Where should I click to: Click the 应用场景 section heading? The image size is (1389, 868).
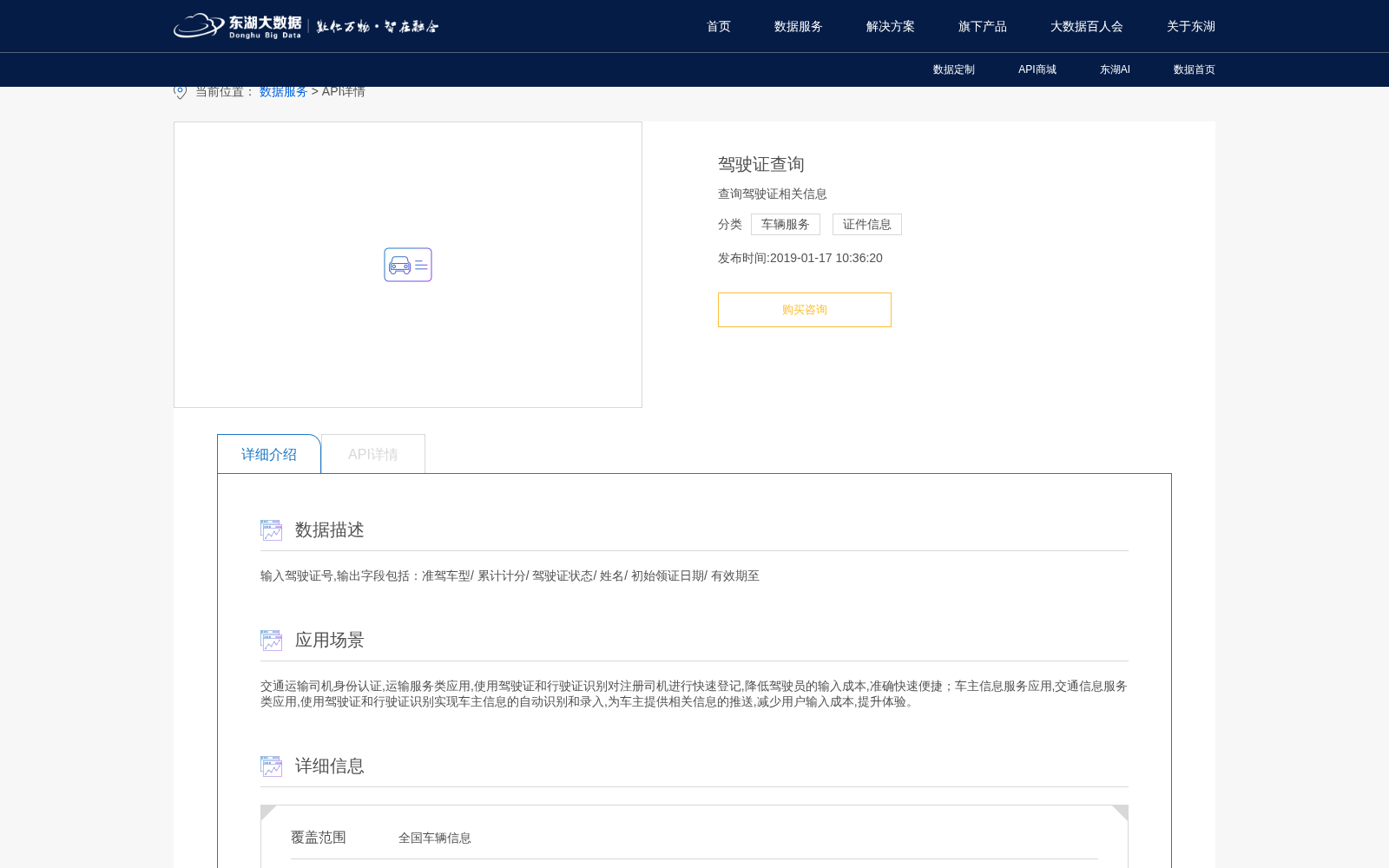330,640
